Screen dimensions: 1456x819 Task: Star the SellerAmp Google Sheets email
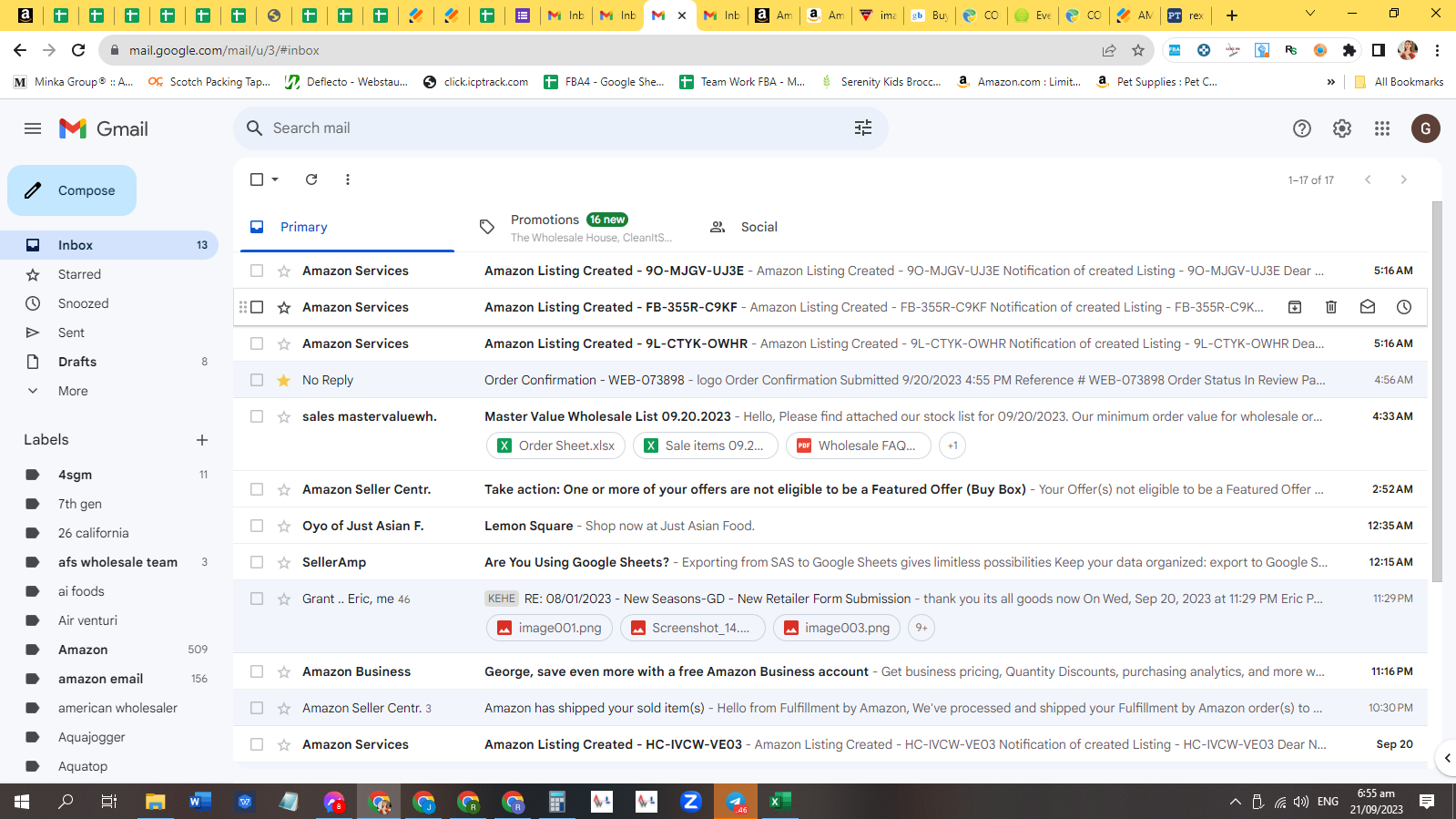(x=284, y=562)
